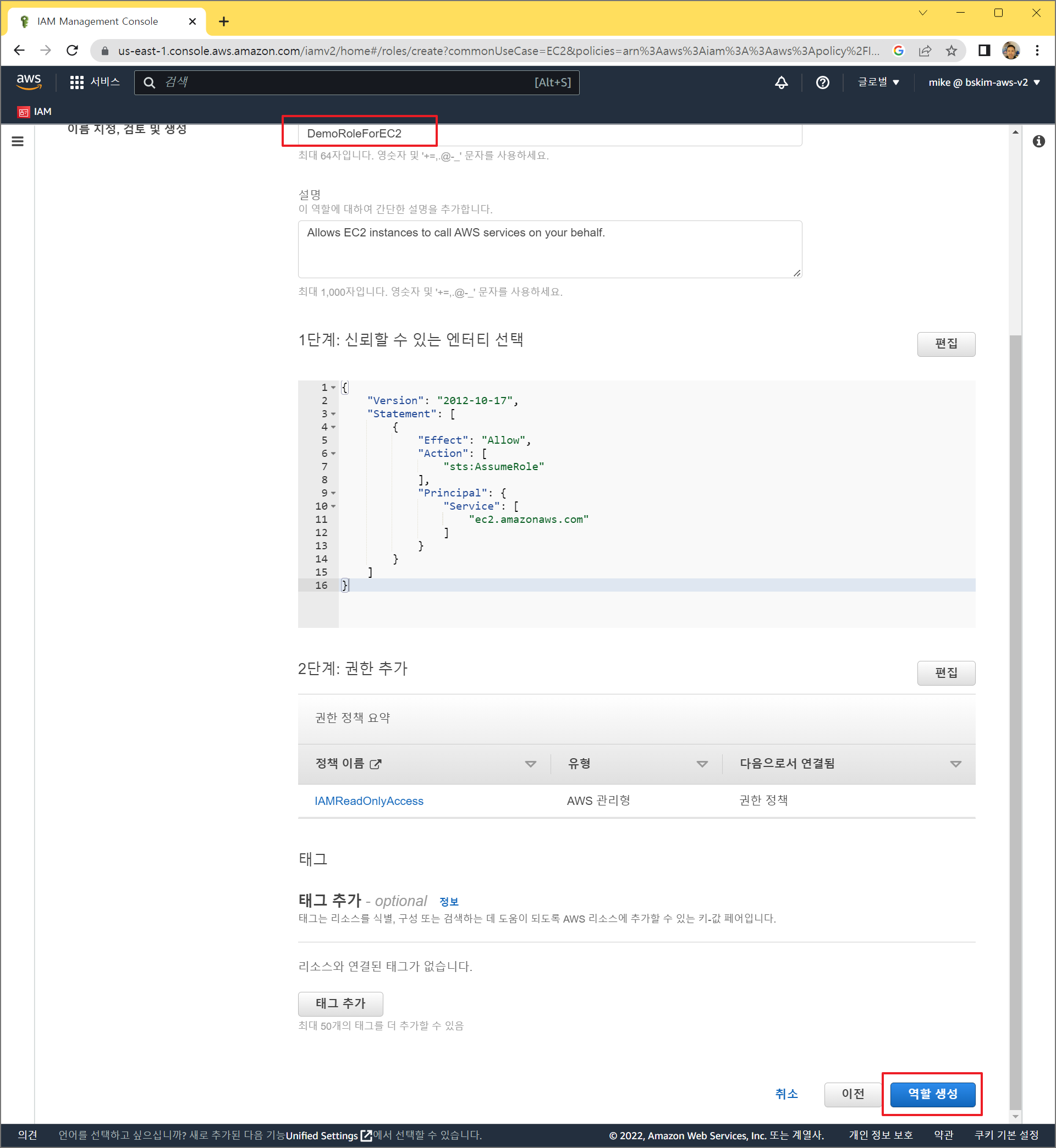Open the hamburger side navigation menu
This screenshot has width=1056, height=1148.
[18, 141]
